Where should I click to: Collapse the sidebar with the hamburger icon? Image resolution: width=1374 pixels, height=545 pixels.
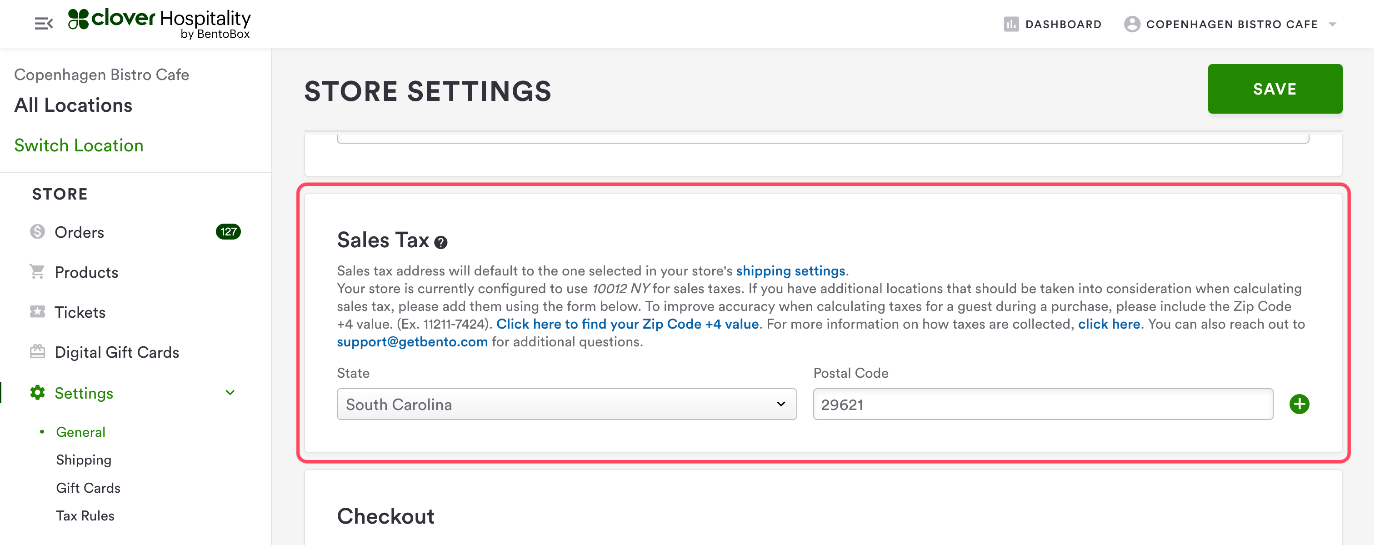coord(43,24)
